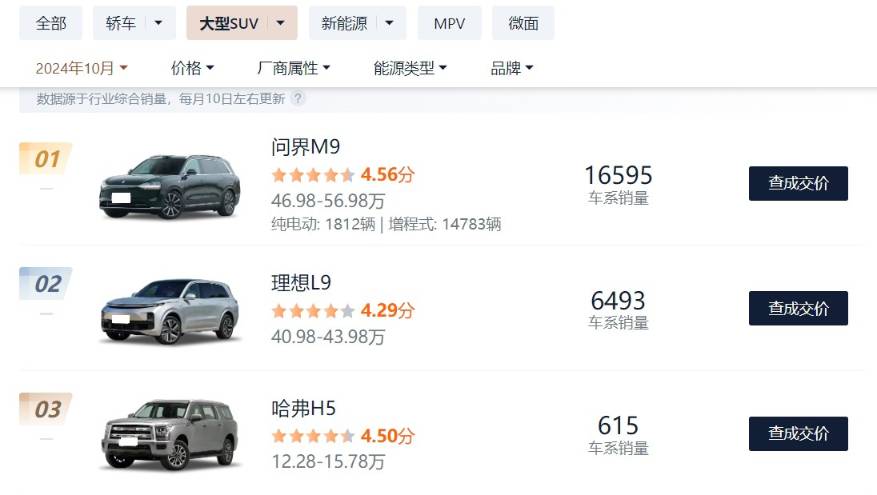The height and width of the screenshot is (495, 877).
Task: Open the 2024年10月 date dropdown
Action: tap(82, 68)
